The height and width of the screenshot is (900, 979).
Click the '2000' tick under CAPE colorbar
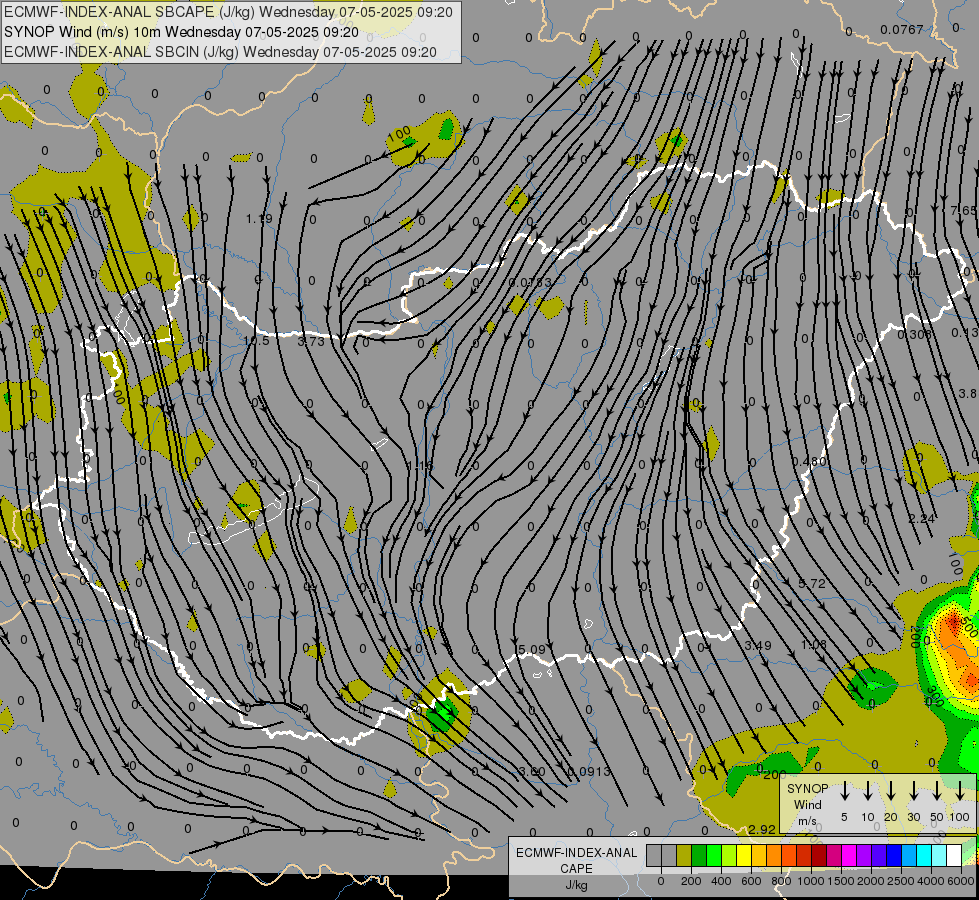870,881
